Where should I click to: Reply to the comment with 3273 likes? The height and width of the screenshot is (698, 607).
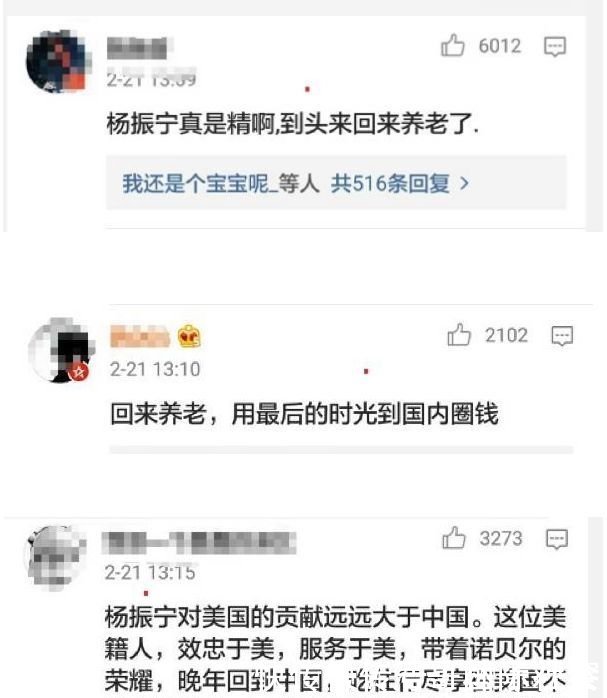(557, 539)
